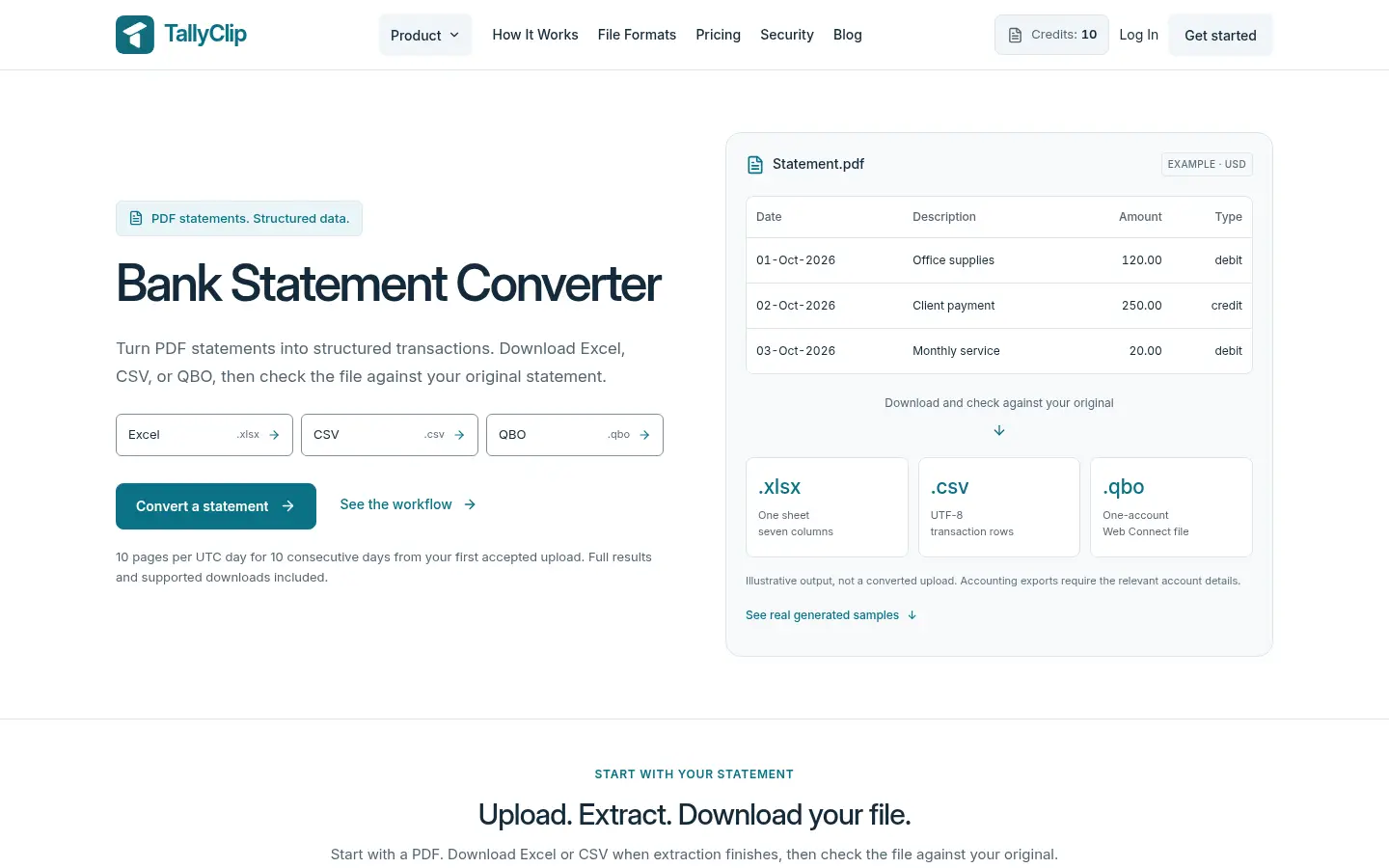Click the Statement.pdf file name
The height and width of the screenshot is (868, 1389).
click(818, 164)
